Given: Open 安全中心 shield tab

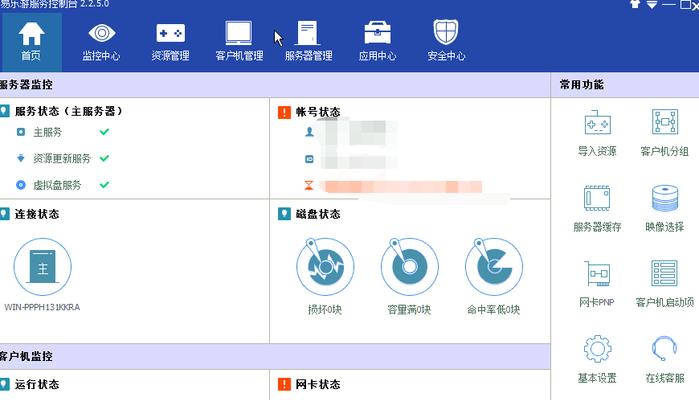Looking at the screenshot, I should click(446, 41).
